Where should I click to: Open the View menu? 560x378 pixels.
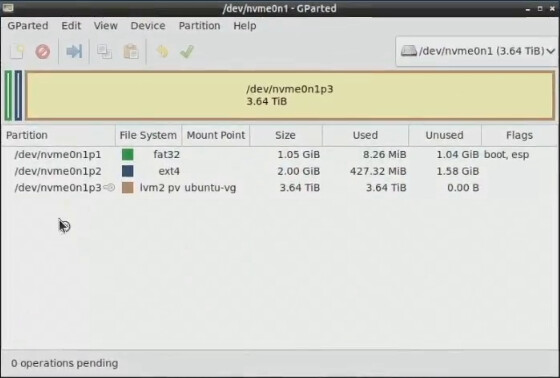coord(105,26)
